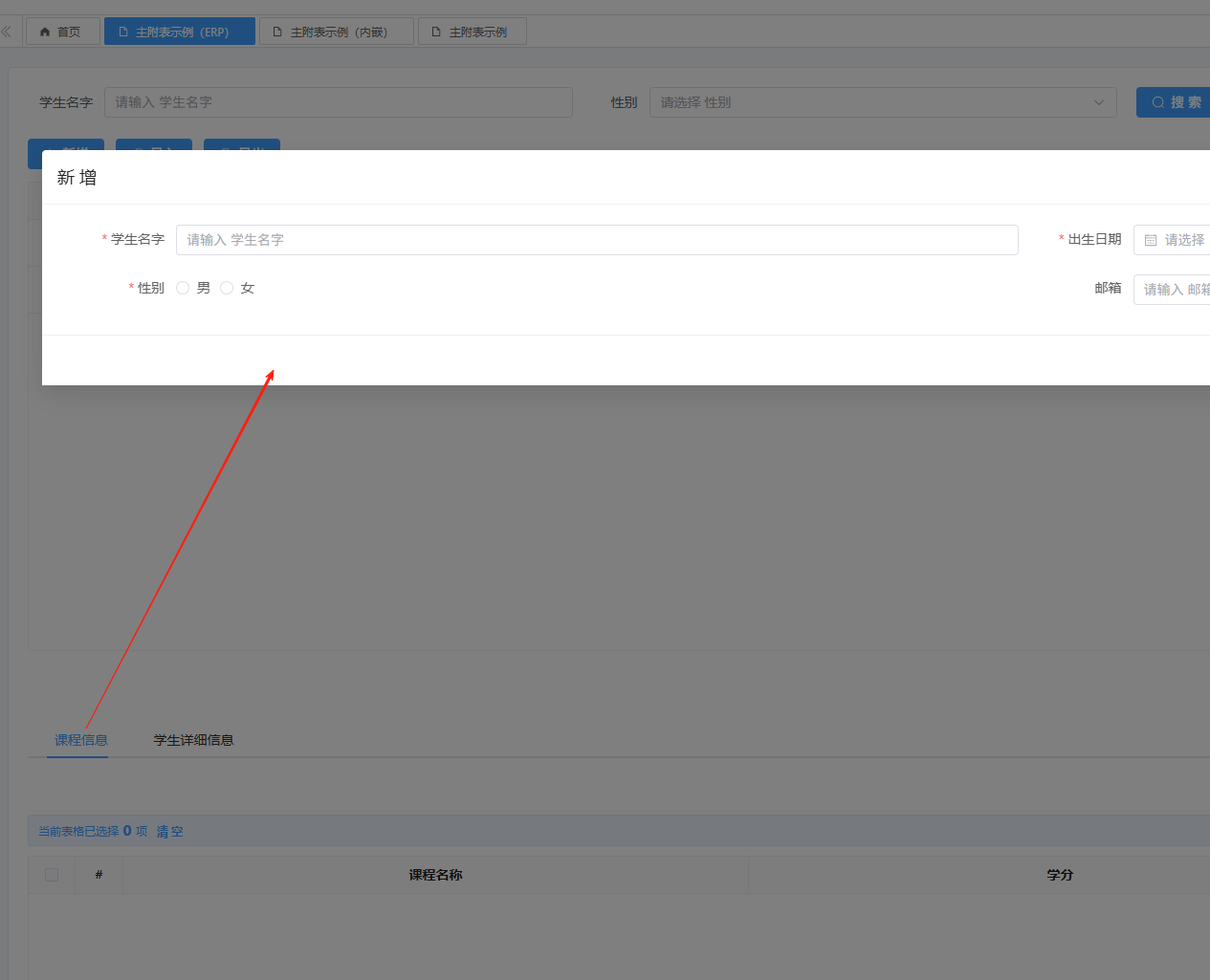This screenshot has height=980, width=1210.
Task: Focus the 学生名字 field in the 新增 dialog
Action: pos(596,240)
